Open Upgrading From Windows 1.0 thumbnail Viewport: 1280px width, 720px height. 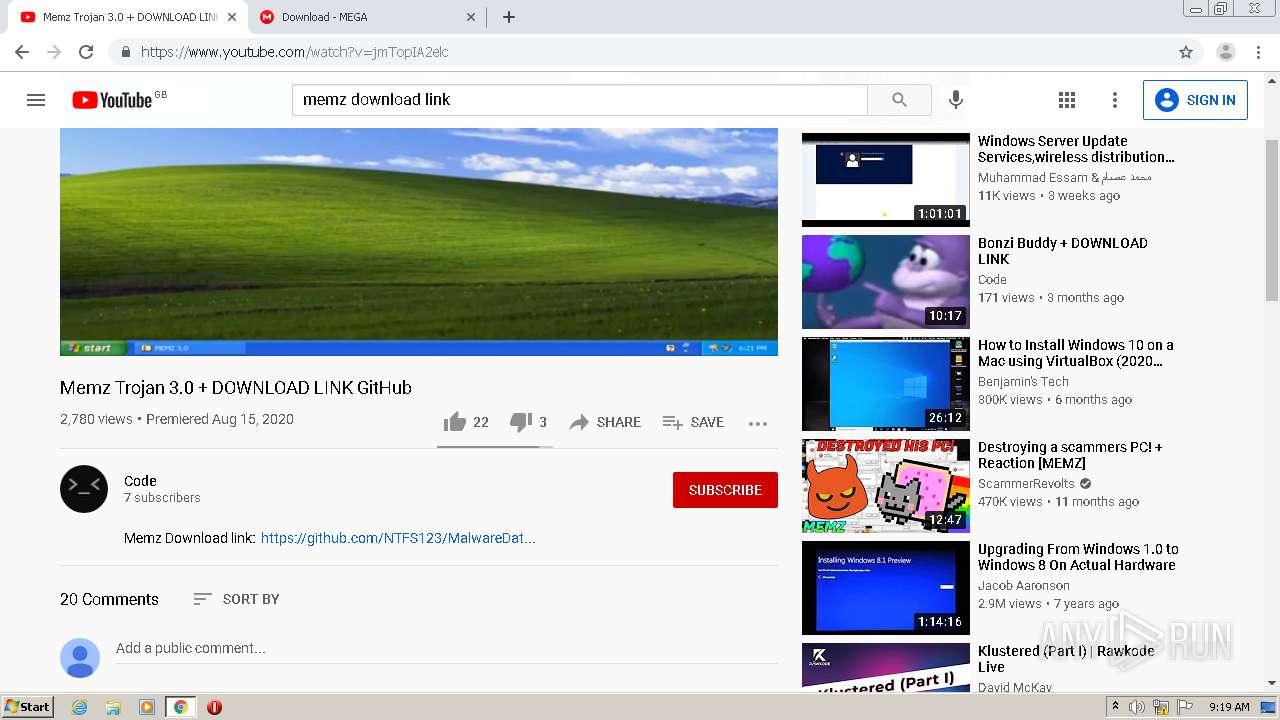pos(886,588)
